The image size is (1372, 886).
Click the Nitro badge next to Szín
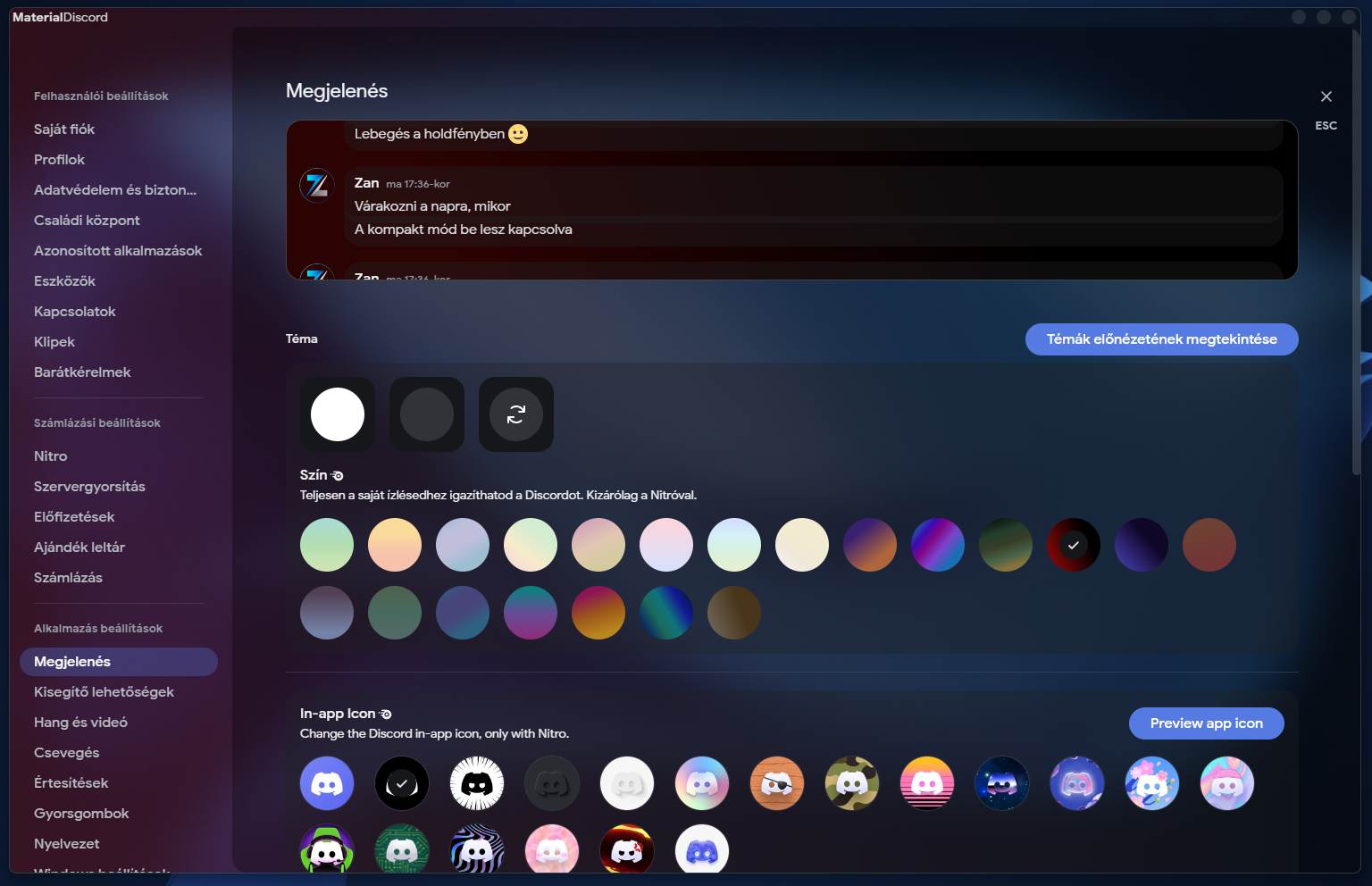(338, 476)
